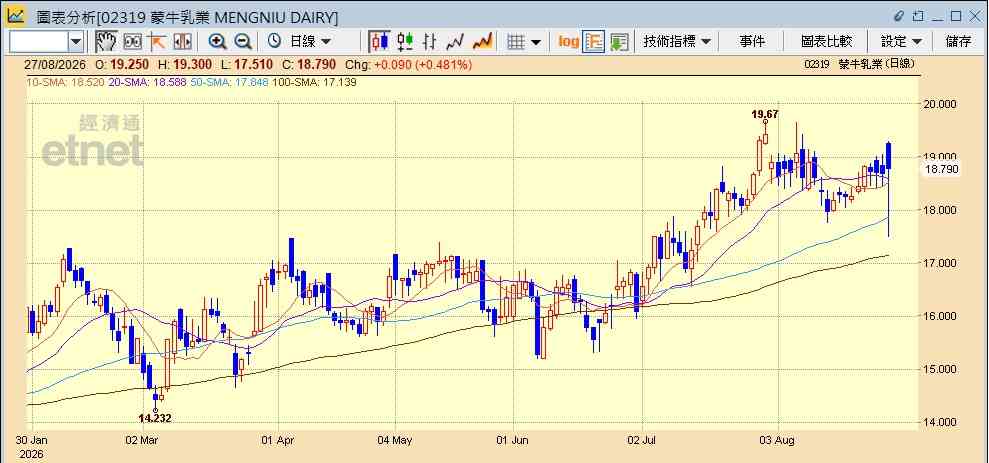Zoom in on the chart

point(218,42)
